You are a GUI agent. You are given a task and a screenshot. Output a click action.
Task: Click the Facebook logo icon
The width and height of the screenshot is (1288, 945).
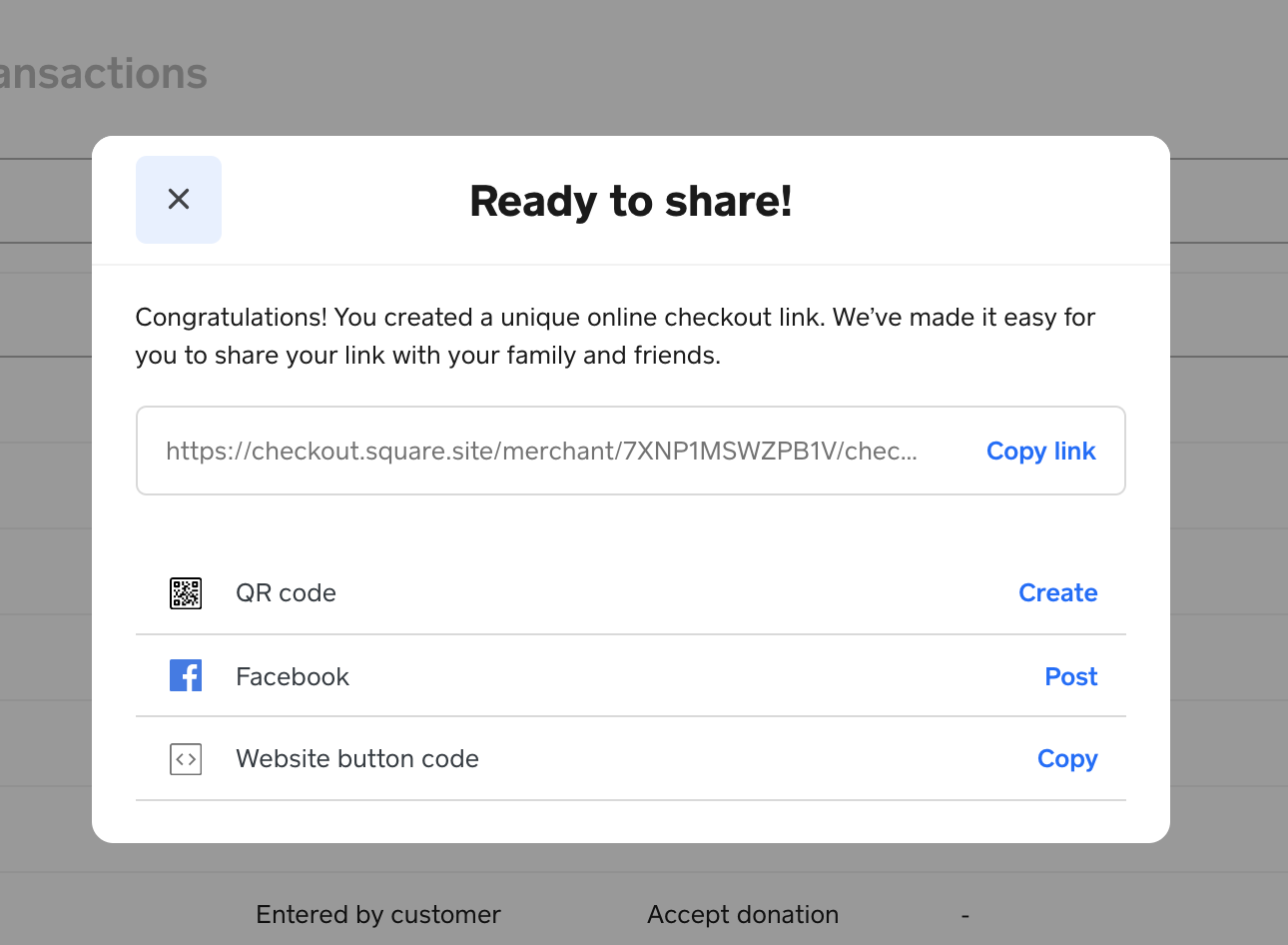[x=186, y=676]
